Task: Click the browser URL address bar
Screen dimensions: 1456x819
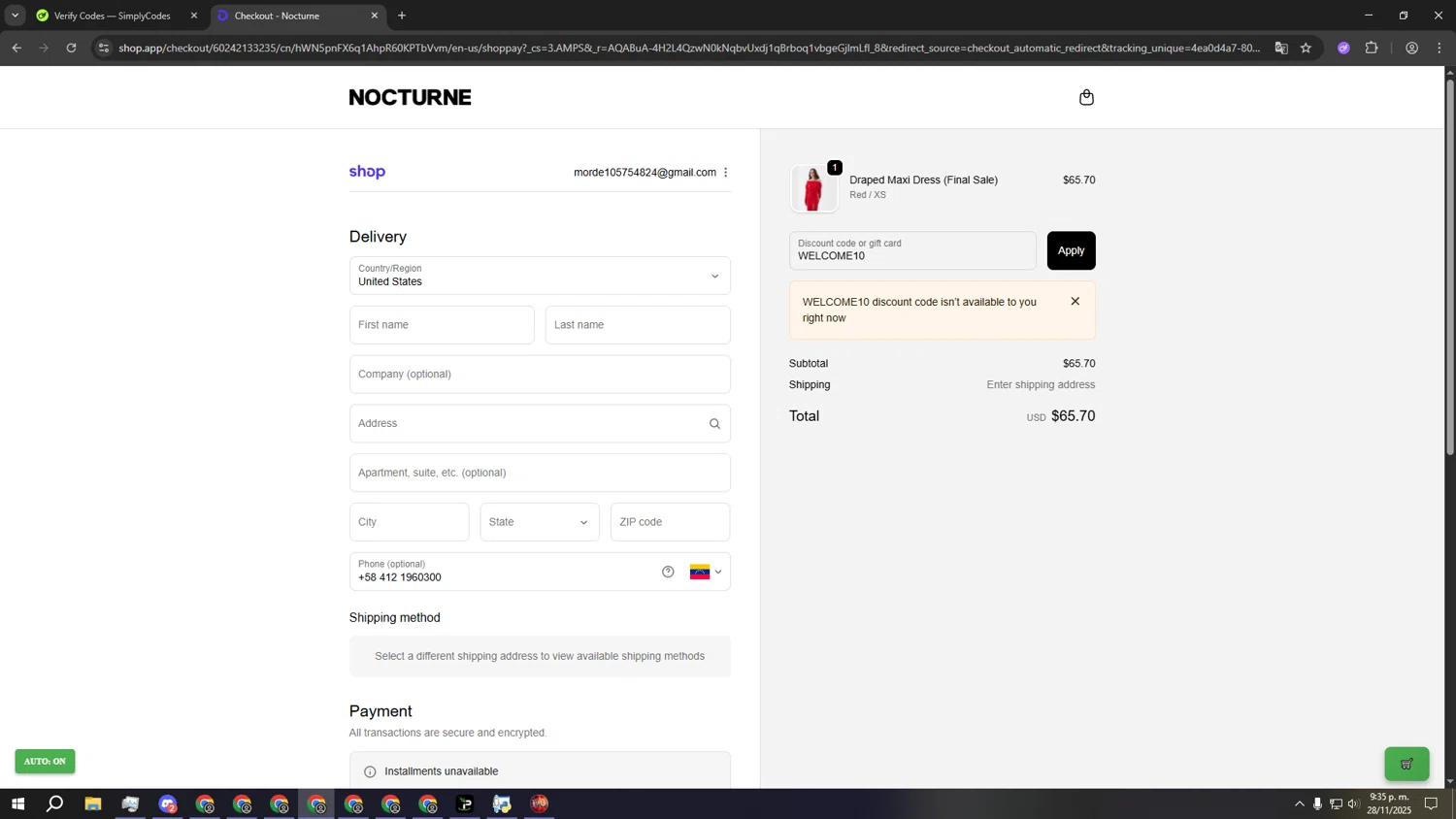Action: [x=689, y=48]
